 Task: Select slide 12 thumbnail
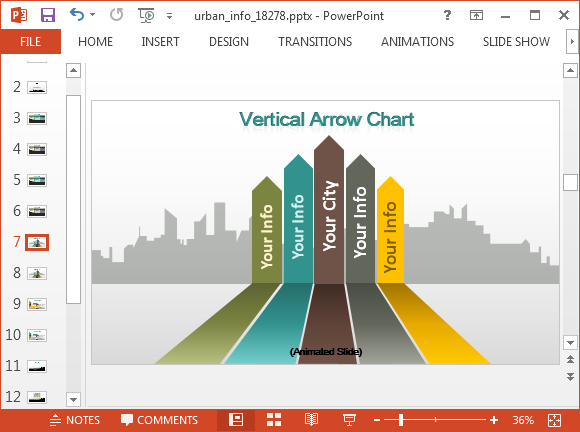pos(37,397)
